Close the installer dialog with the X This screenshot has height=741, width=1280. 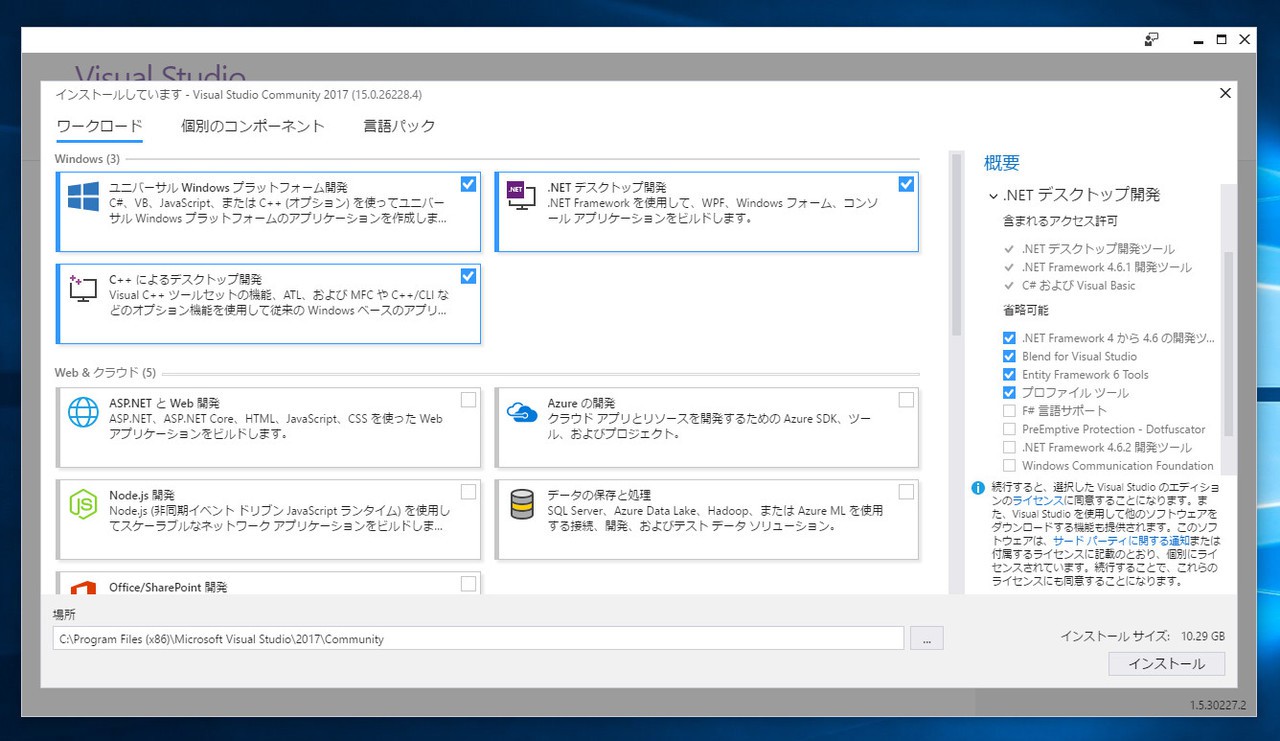click(x=1225, y=93)
